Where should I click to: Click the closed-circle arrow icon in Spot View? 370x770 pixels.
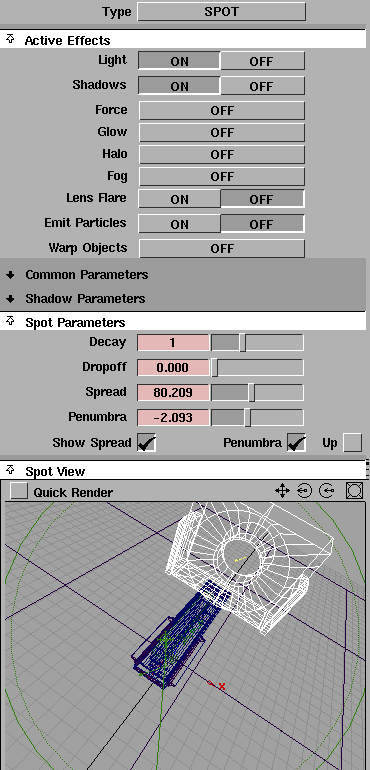(x=305, y=491)
